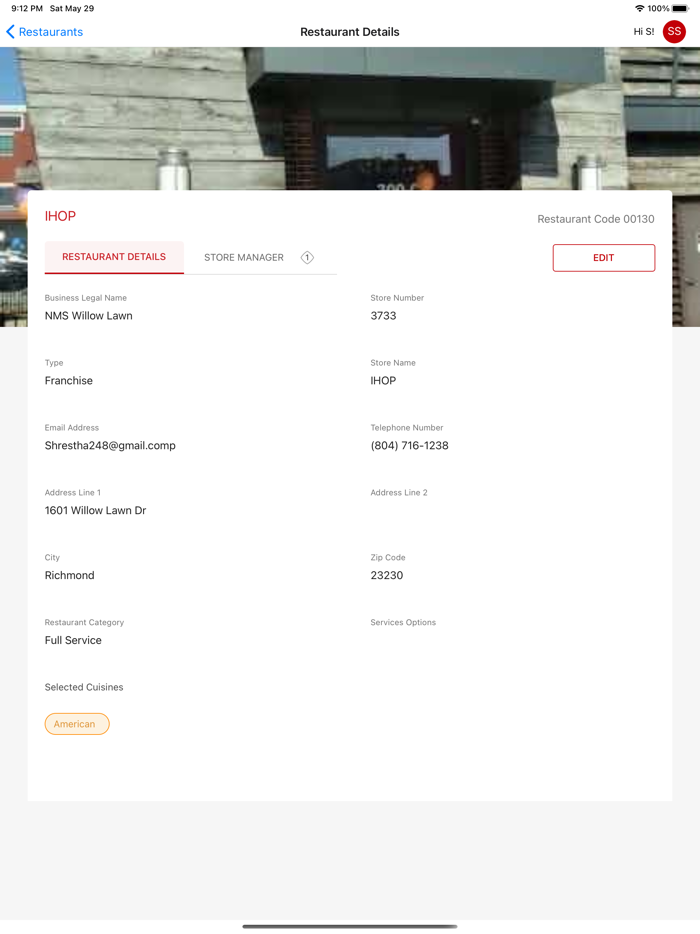Select the American cuisine tag
Image resolution: width=700 pixels, height=934 pixels.
[77, 724]
